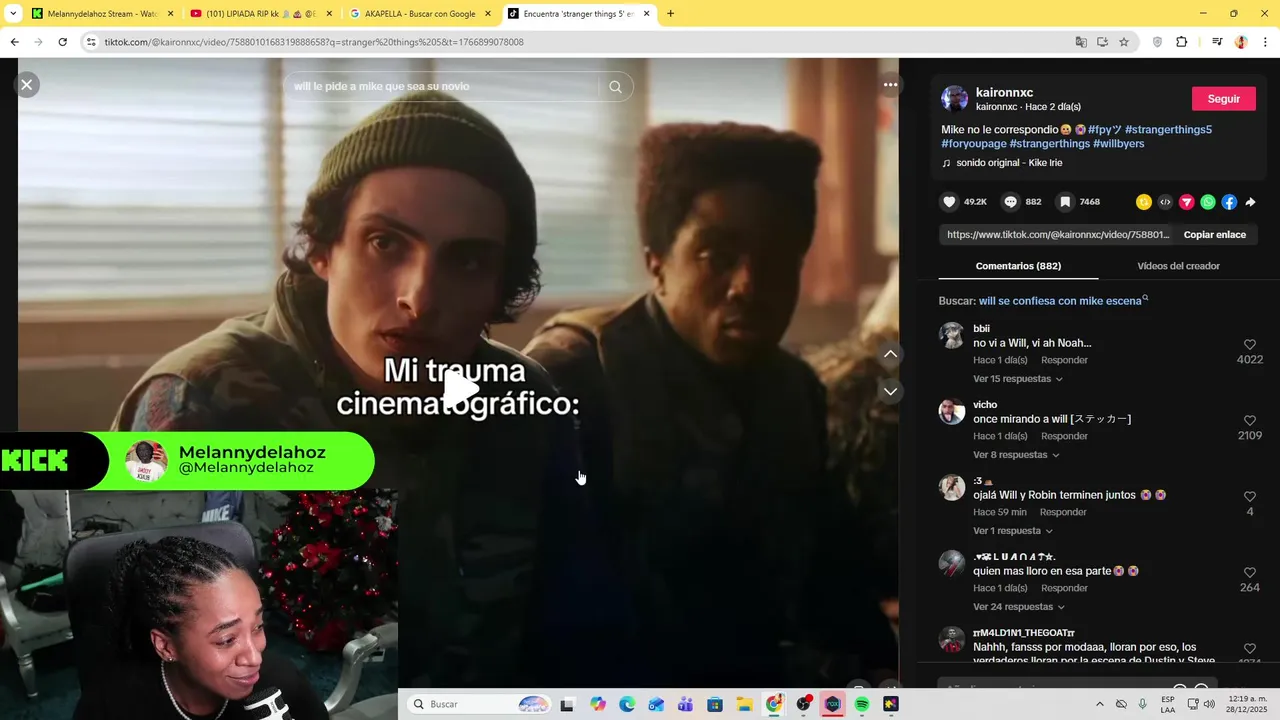Image resolution: width=1280 pixels, height=720 pixels.
Task: Open a new browser tab
Action: point(670,14)
